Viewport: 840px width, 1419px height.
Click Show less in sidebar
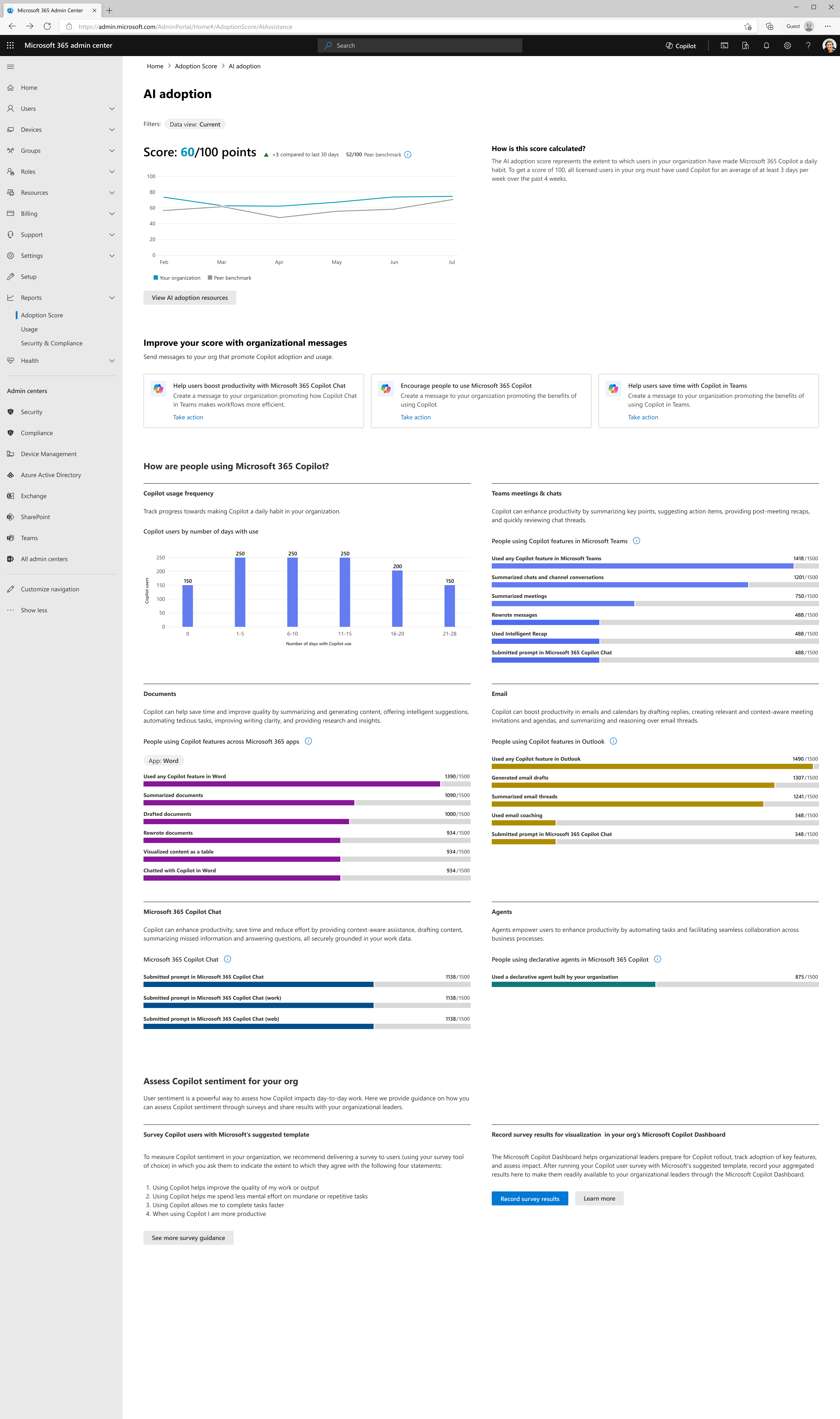click(61, 610)
